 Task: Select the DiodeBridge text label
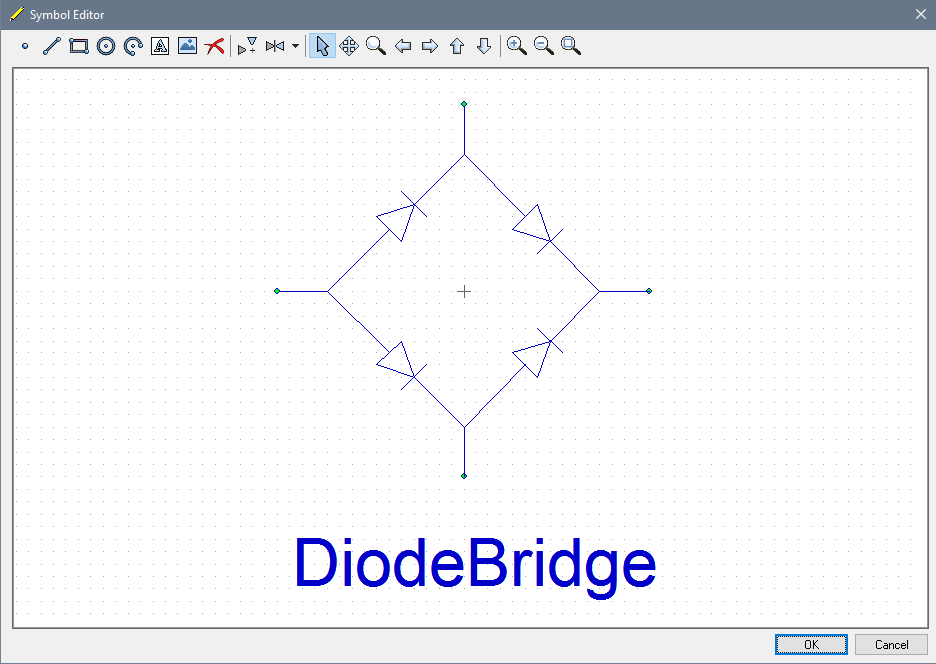pyautogui.click(x=475, y=565)
